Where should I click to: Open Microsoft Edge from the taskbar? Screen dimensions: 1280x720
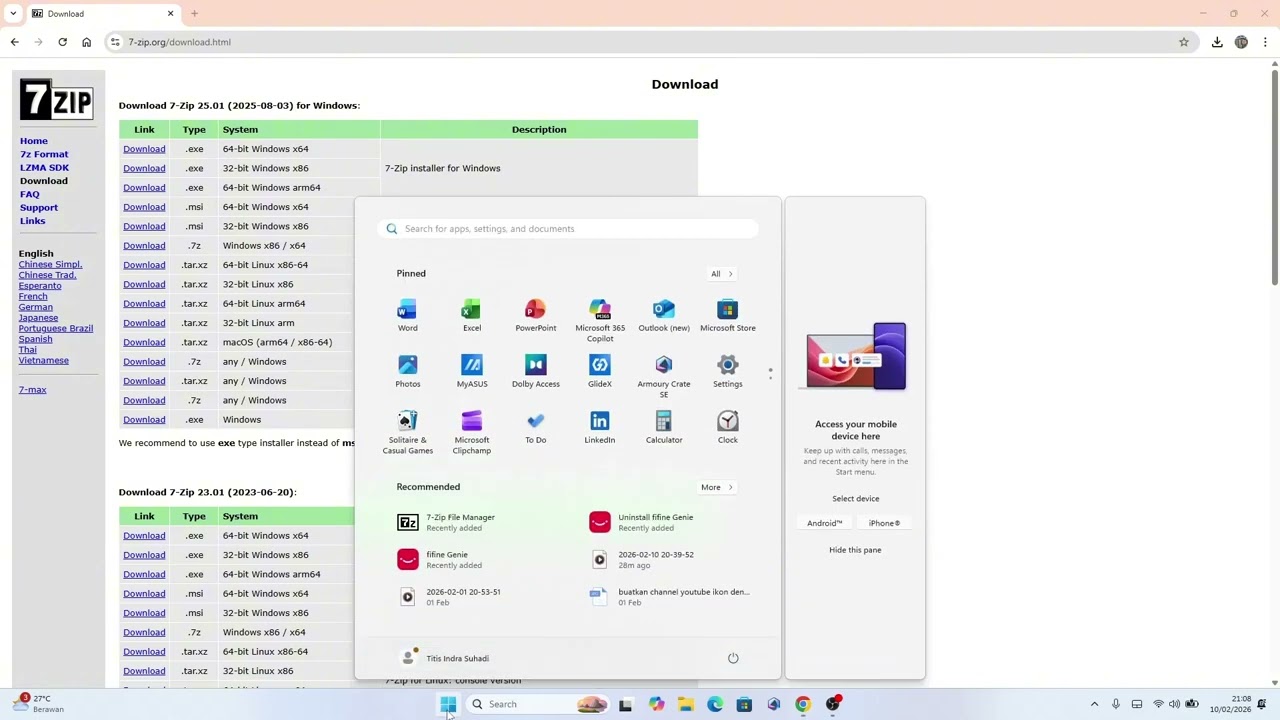715,704
